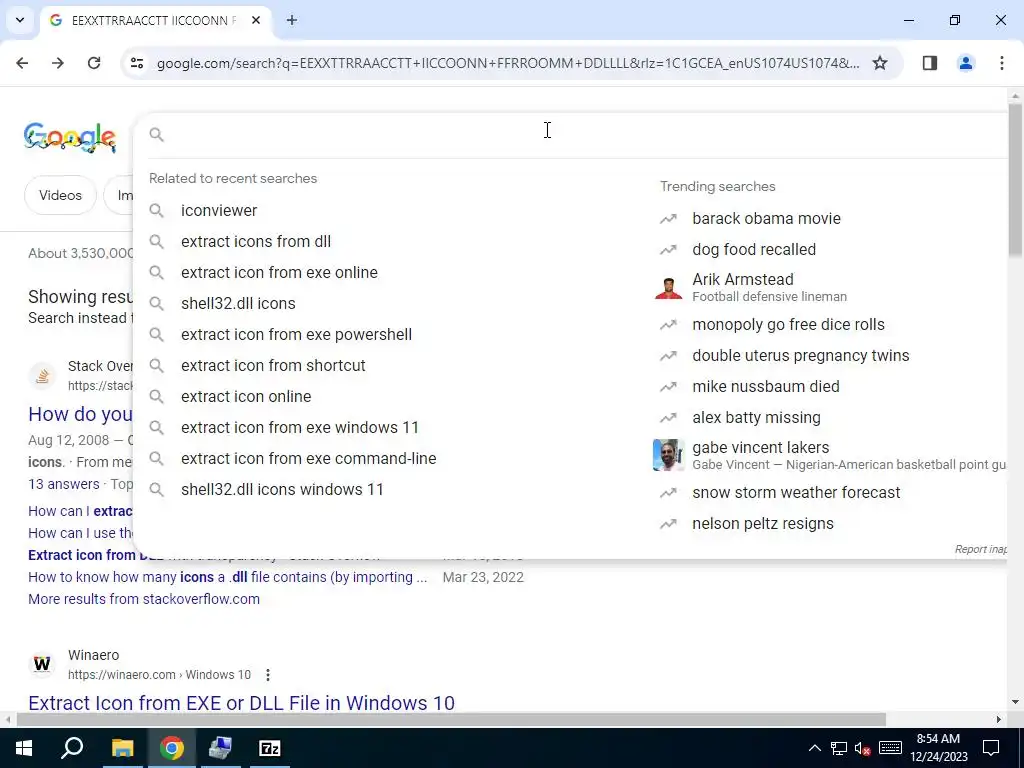This screenshot has width=1024, height=768.
Task: Go forward to the next page
Action: pyautogui.click(x=58, y=63)
